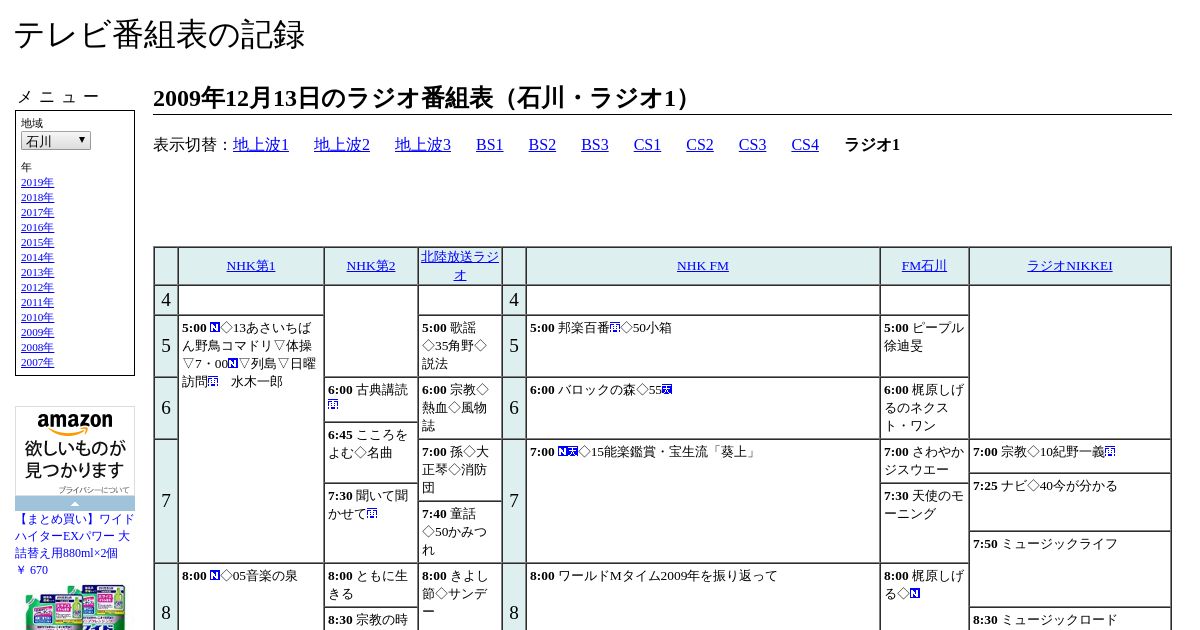Switch display to BS1
This screenshot has height=630, width=1200.
coord(490,145)
